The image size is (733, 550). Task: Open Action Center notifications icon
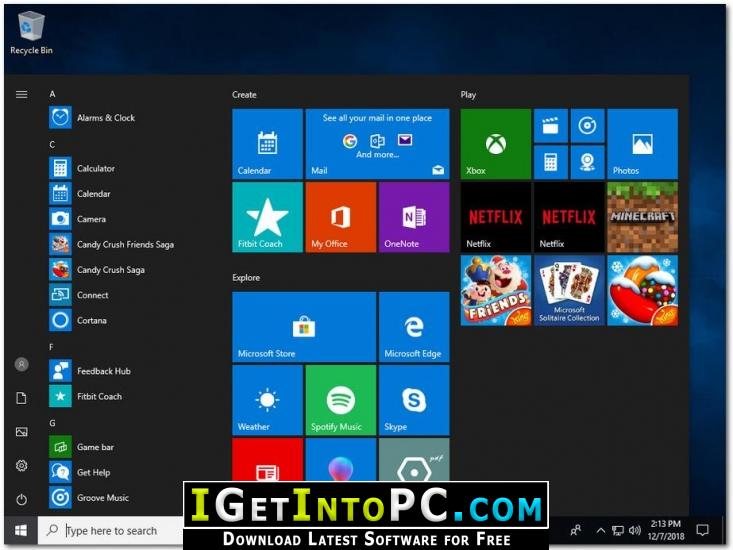click(x=702, y=530)
